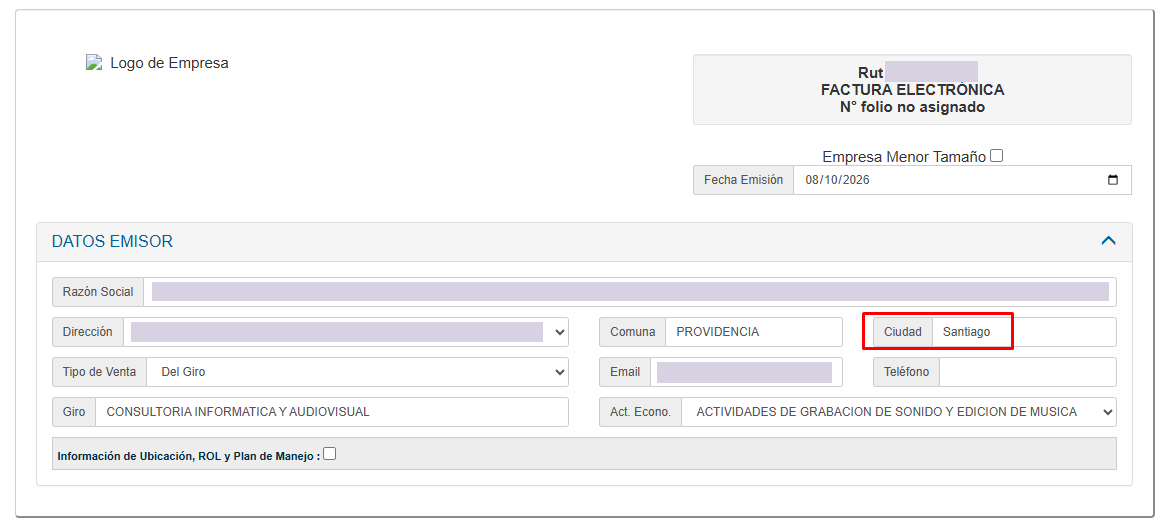Click the Comuna label
Screen dimensions: 1171x524
(633, 332)
